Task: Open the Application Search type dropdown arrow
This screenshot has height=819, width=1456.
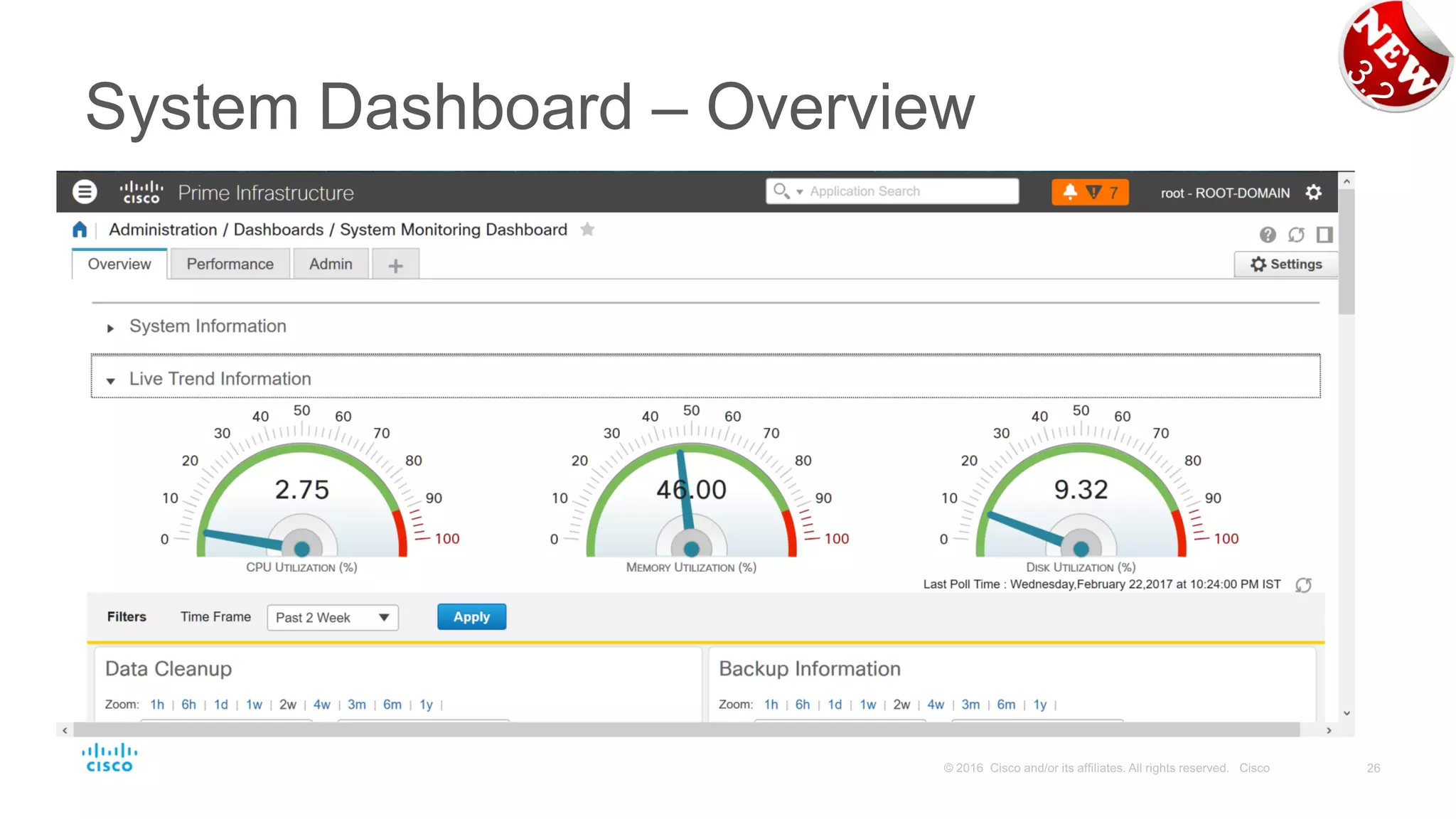Action: (x=799, y=192)
